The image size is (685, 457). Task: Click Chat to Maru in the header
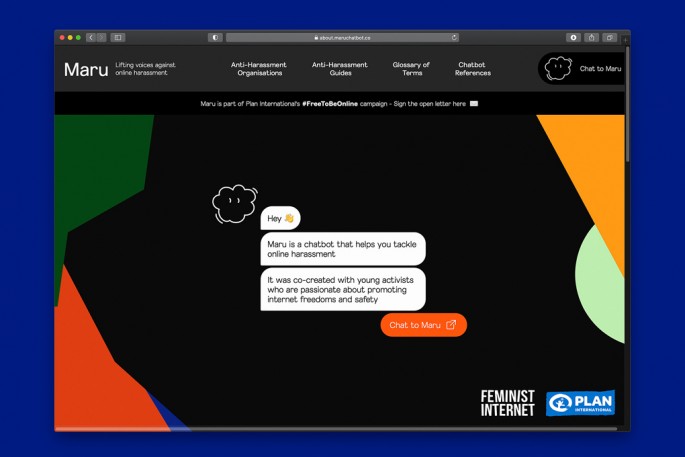[x=583, y=69]
